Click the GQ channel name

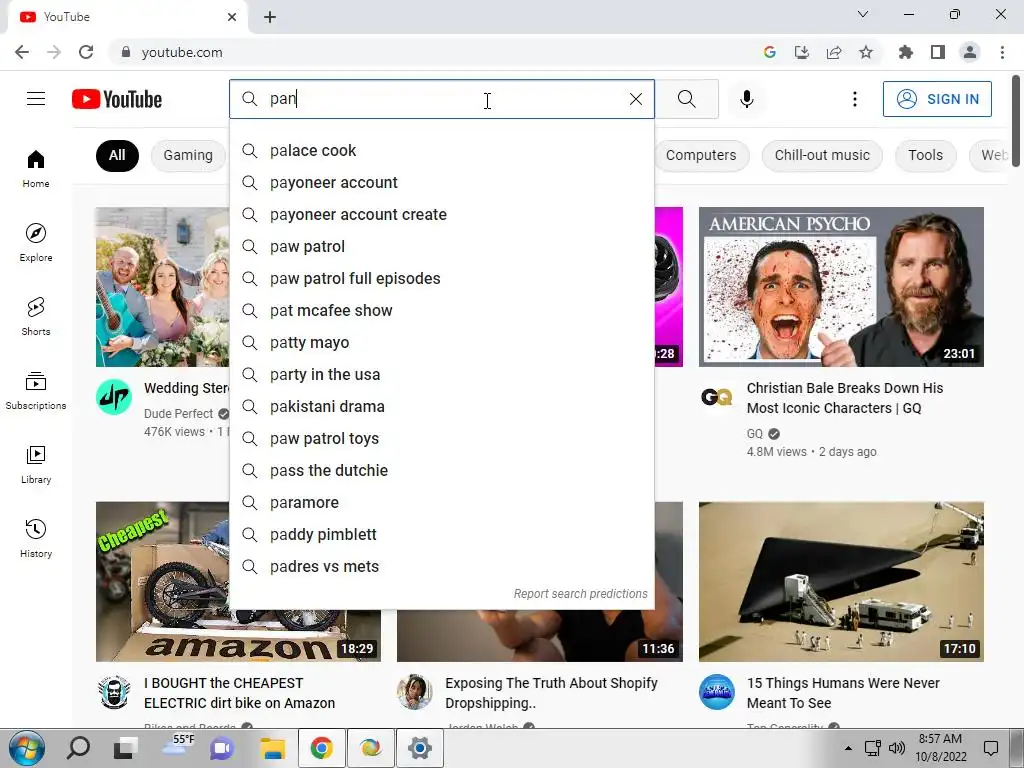pos(754,434)
